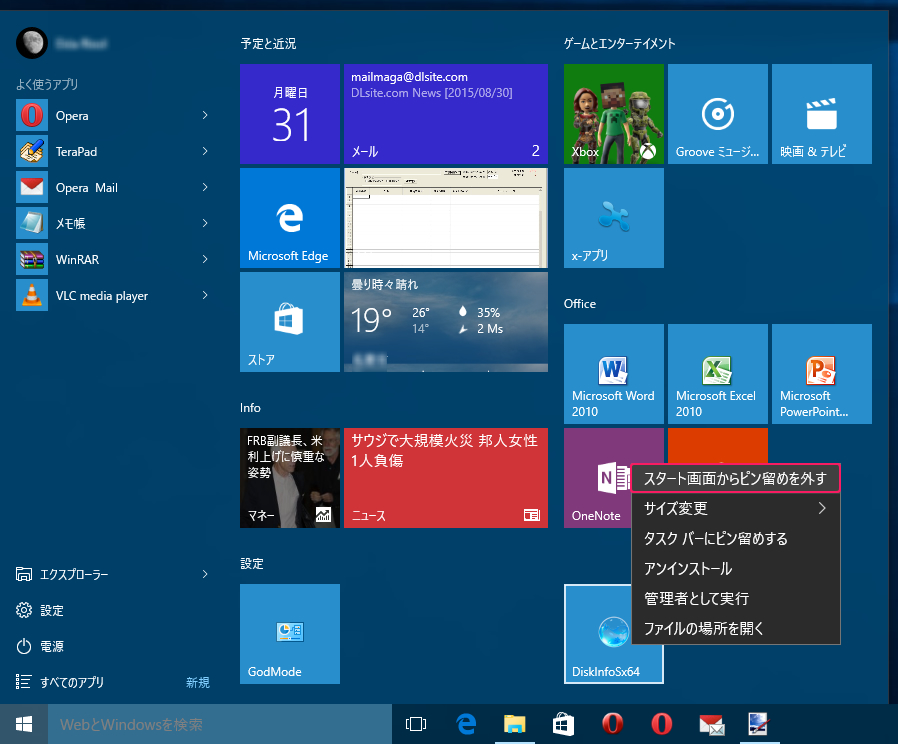Choose アンインストール from the context menu
Screen dimensions: 898x744
pyautogui.click(x=735, y=569)
